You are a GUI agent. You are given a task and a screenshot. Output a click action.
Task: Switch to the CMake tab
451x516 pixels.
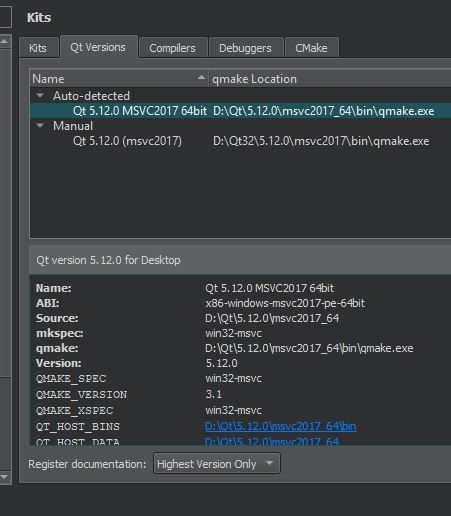pos(311,48)
